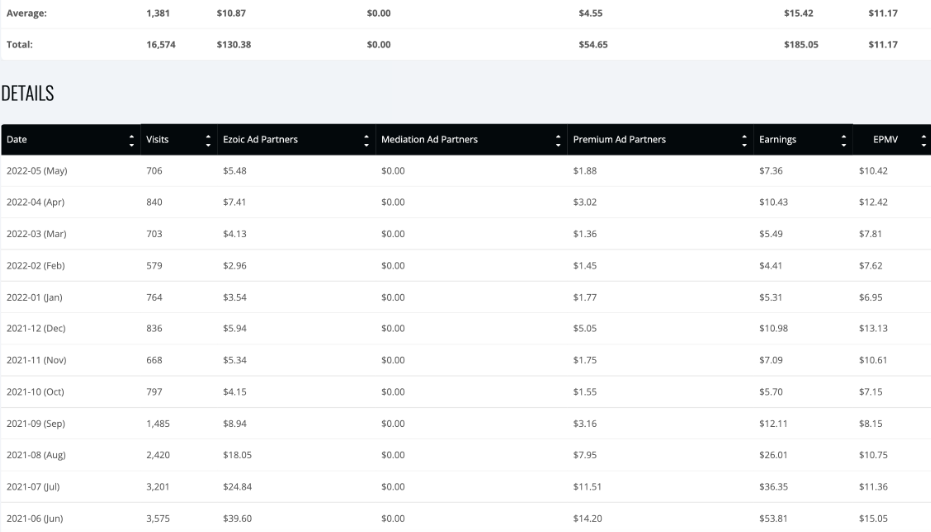The width and height of the screenshot is (931, 532).
Task: Click the Mediation Ad Partners header label
Action: tap(429, 140)
